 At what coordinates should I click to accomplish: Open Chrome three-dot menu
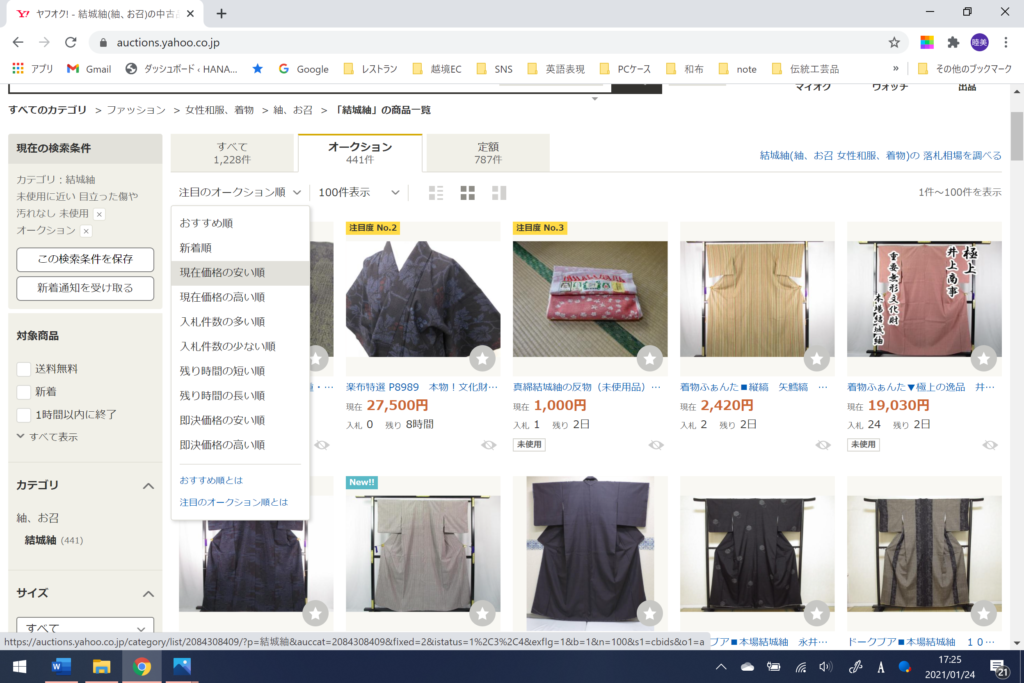1006,42
